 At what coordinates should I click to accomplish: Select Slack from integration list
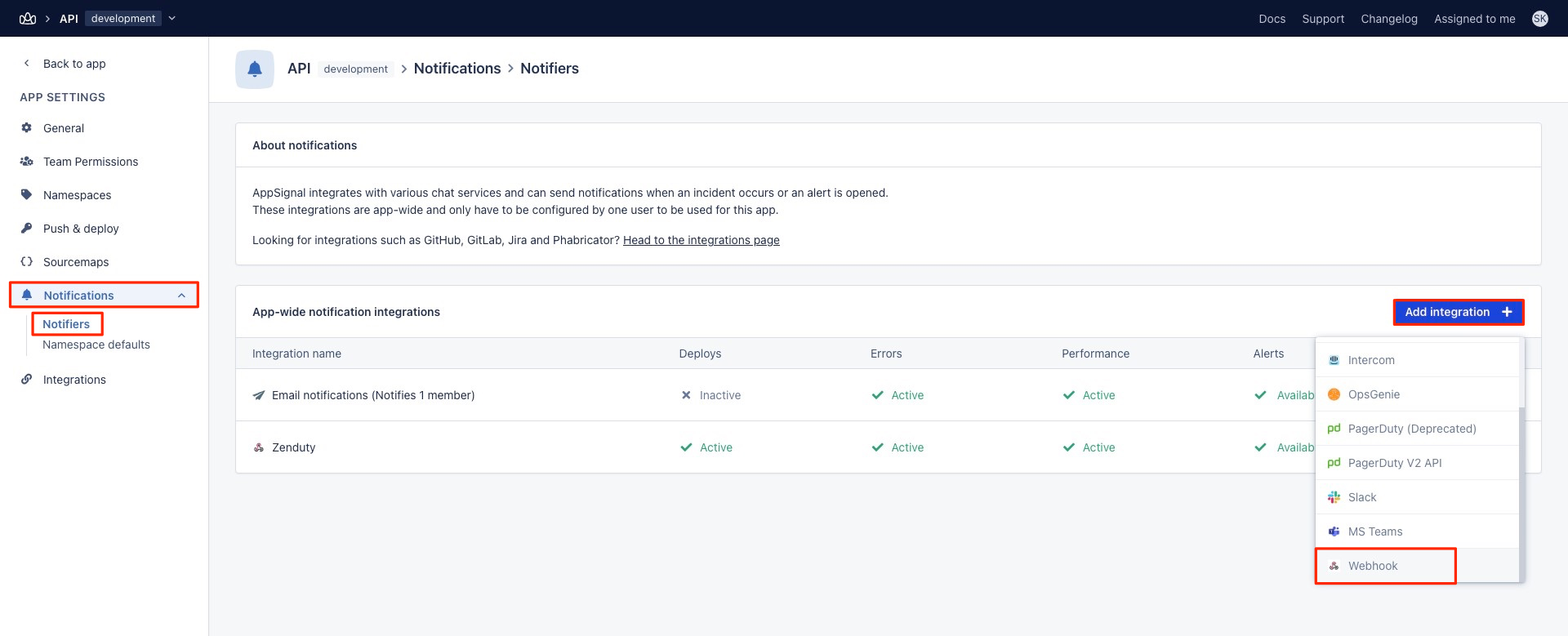pyautogui.click(x=1417, y=497)
